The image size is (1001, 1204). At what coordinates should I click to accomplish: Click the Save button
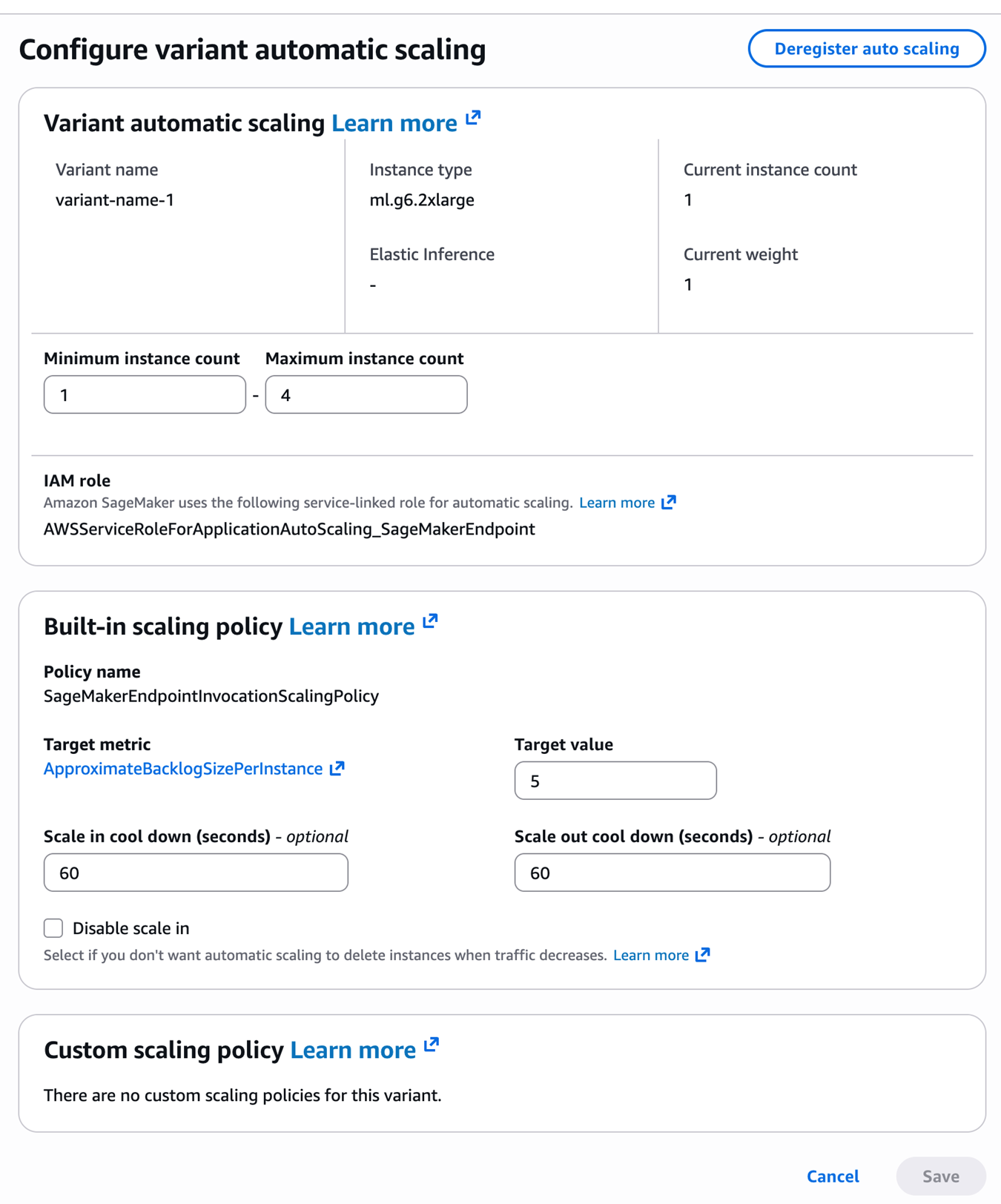940,1177
